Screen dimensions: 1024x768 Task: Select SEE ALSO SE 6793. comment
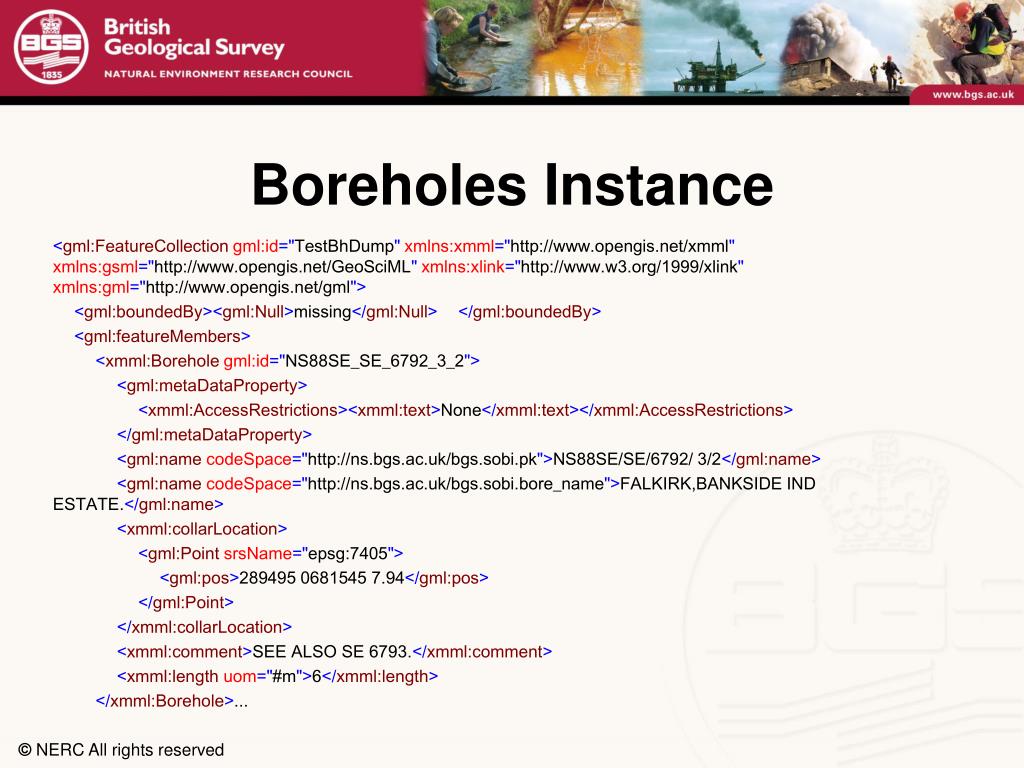pos(332,652)
